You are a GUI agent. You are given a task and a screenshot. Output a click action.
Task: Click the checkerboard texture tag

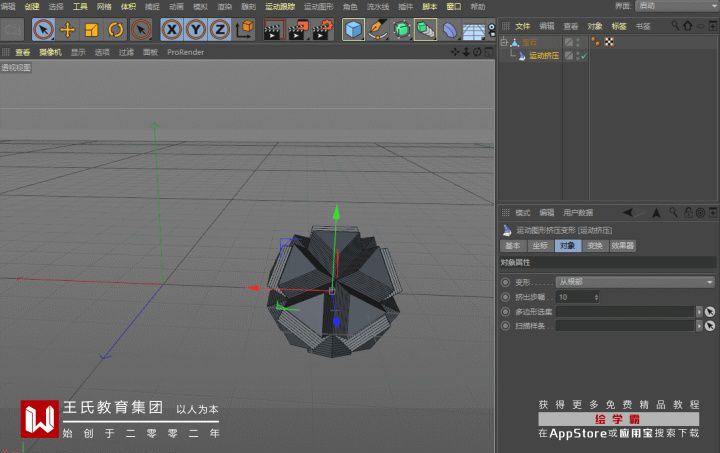pyautogui.click(x=609, y=42)
